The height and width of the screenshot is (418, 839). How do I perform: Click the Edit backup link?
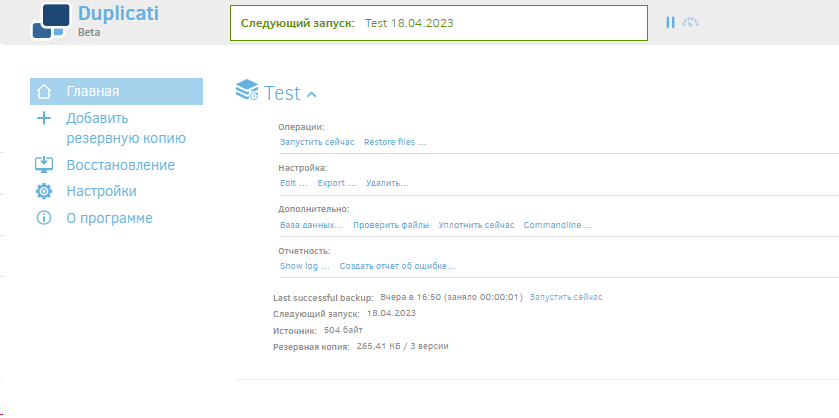coord(294,183)
